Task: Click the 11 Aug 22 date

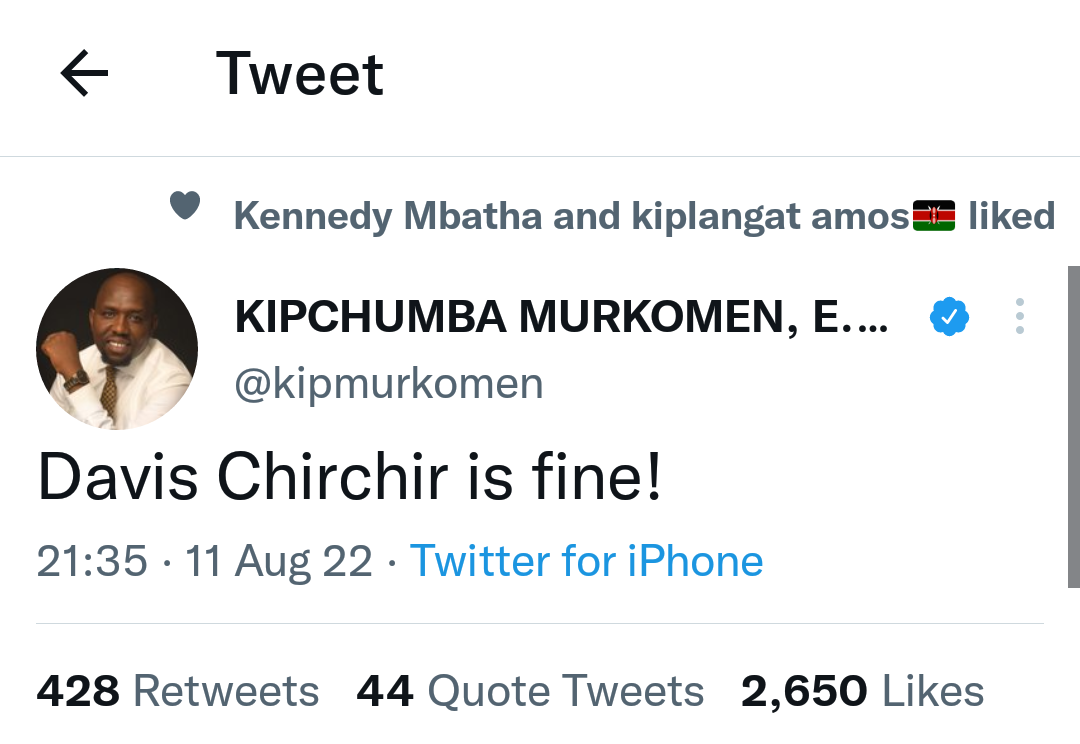Action: [x=278, y=561]
